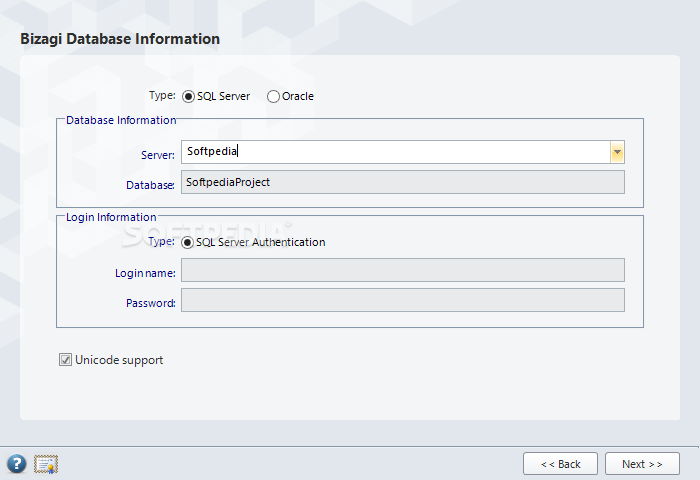Image resolution: width=700 pixels, height=480 pixels.
Task: Click into the Server field containing Softpedia
Action: click(396, 152)
